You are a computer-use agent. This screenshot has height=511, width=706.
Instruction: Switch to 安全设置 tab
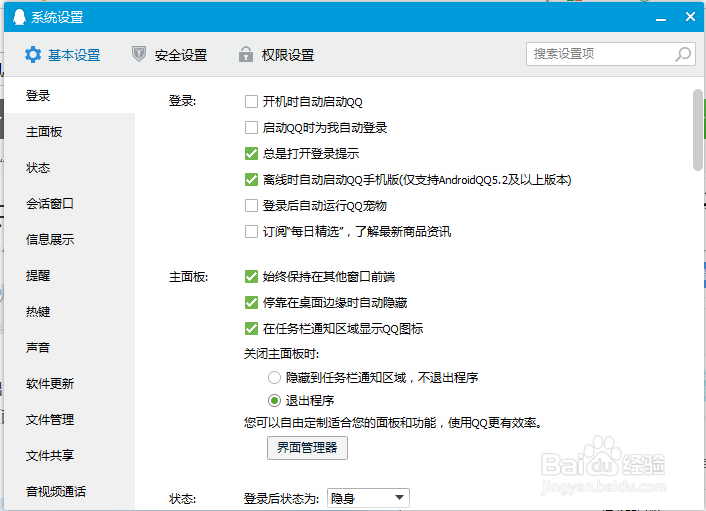pos(169,55)
